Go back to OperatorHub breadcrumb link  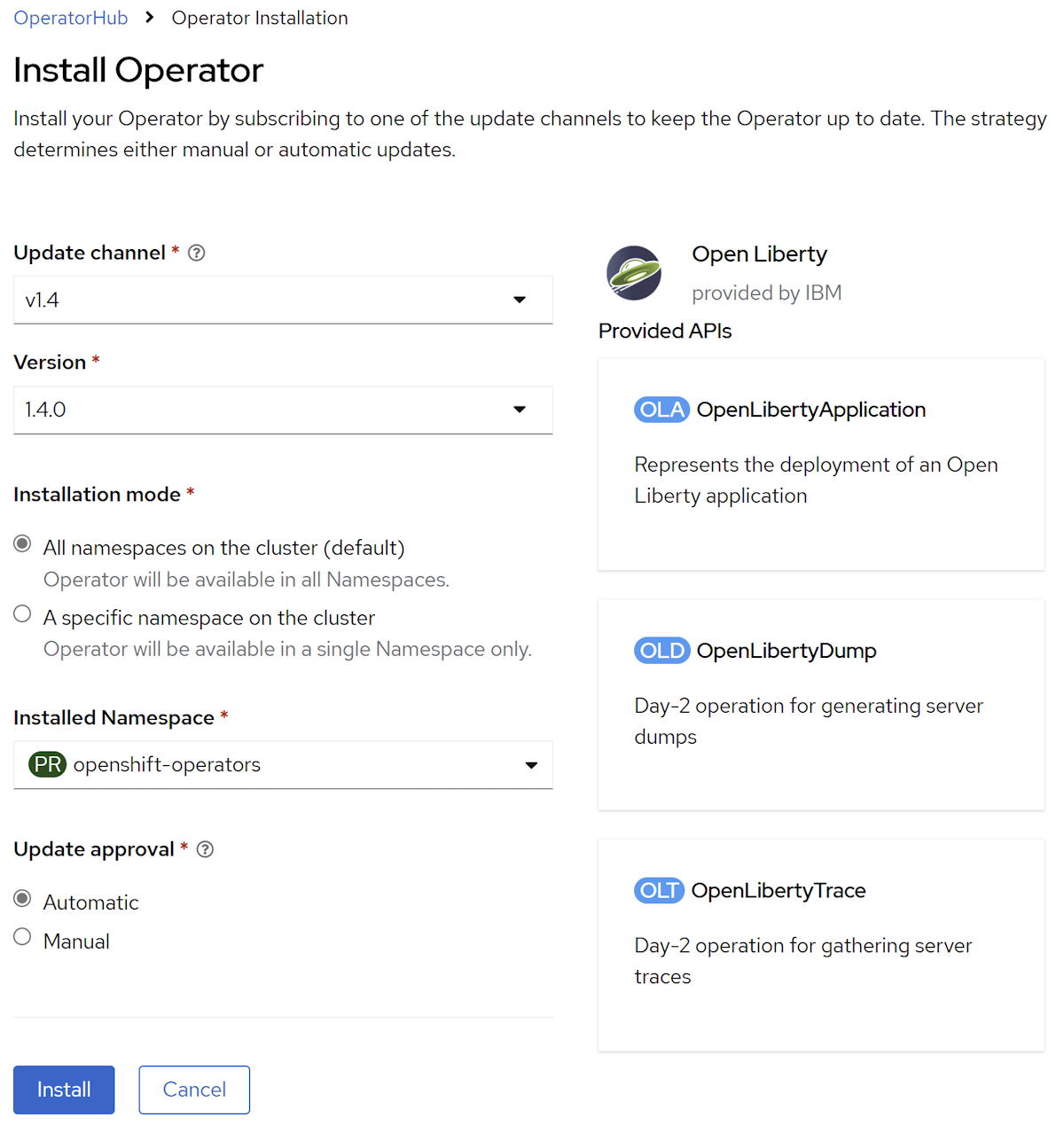[x=71, y=18]
